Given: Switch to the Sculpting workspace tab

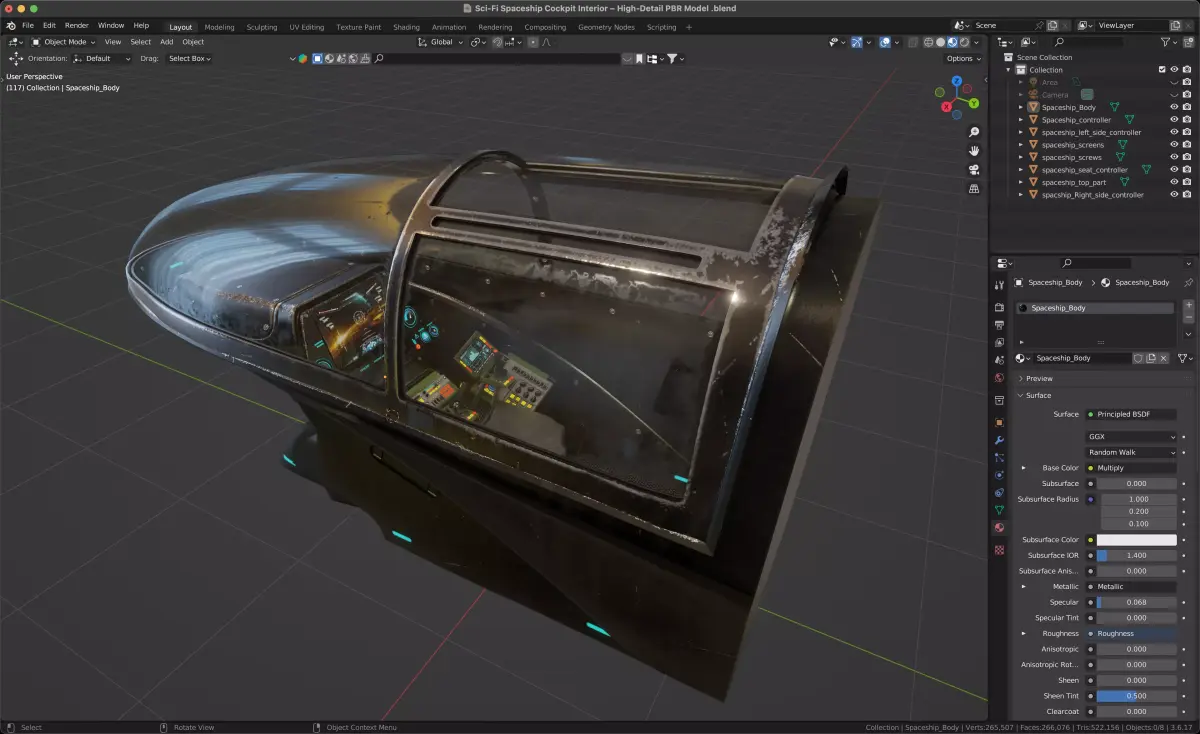Looking at the screenshot, I should pos(262,27).
